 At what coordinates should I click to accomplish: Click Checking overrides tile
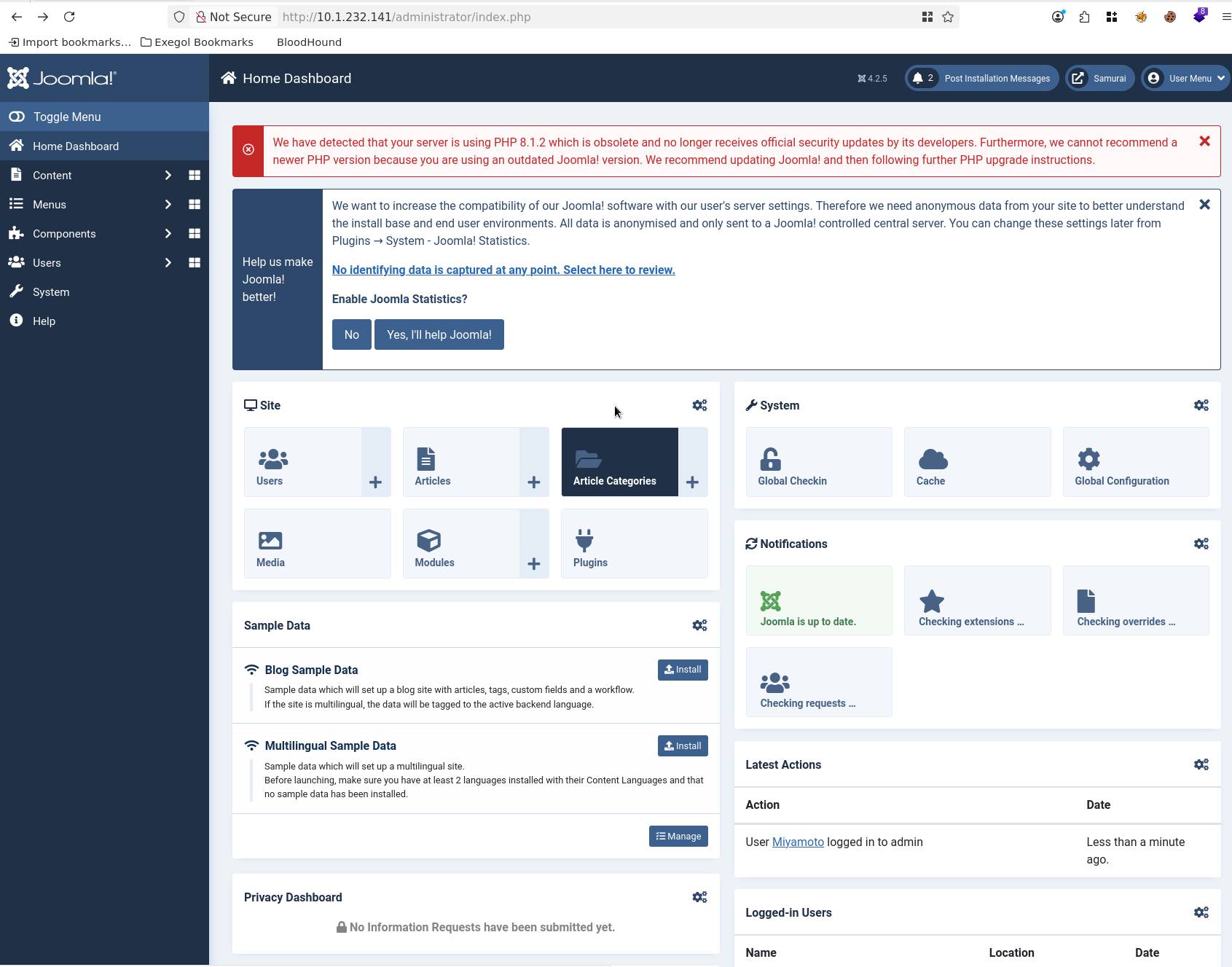click(x=1136, y=600)
